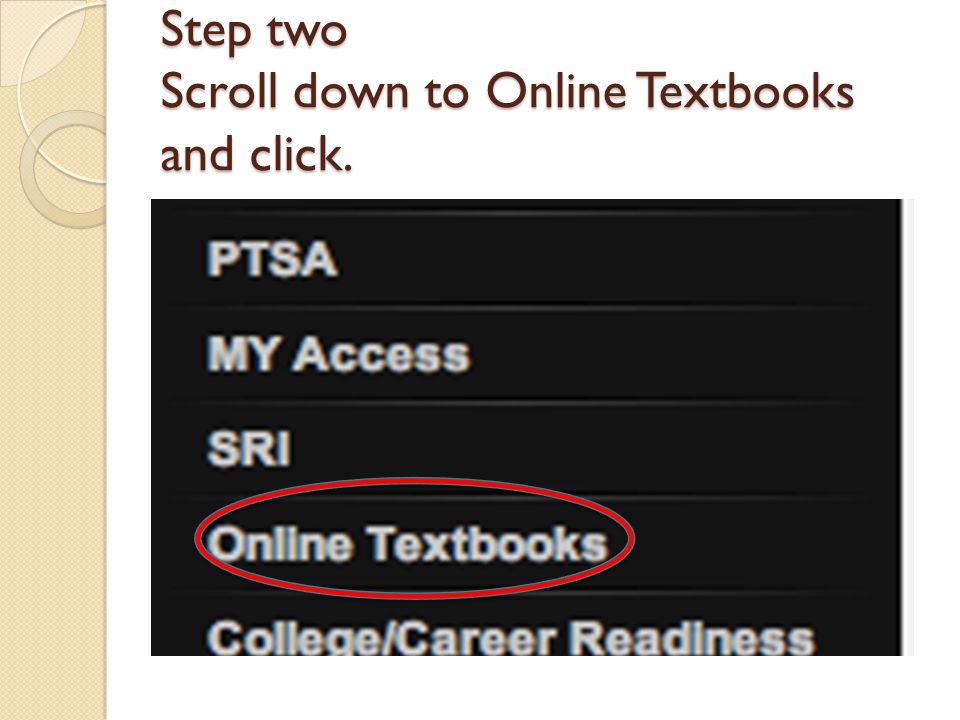Click the "Access" word in MY Access
The height and width of the screenshot is (720, 960).
click(381, 355)
